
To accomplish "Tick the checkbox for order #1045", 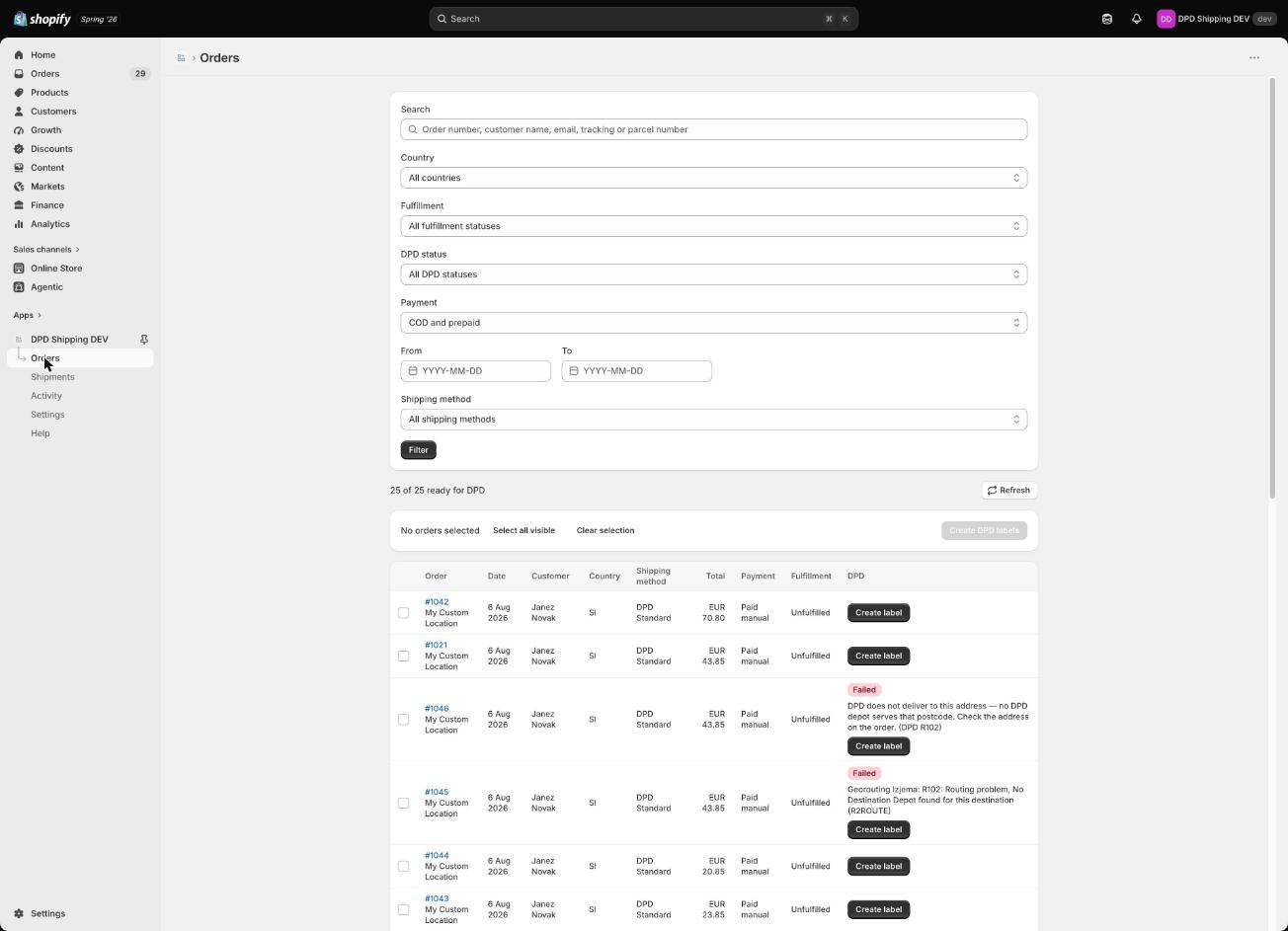I will [403, 804].
